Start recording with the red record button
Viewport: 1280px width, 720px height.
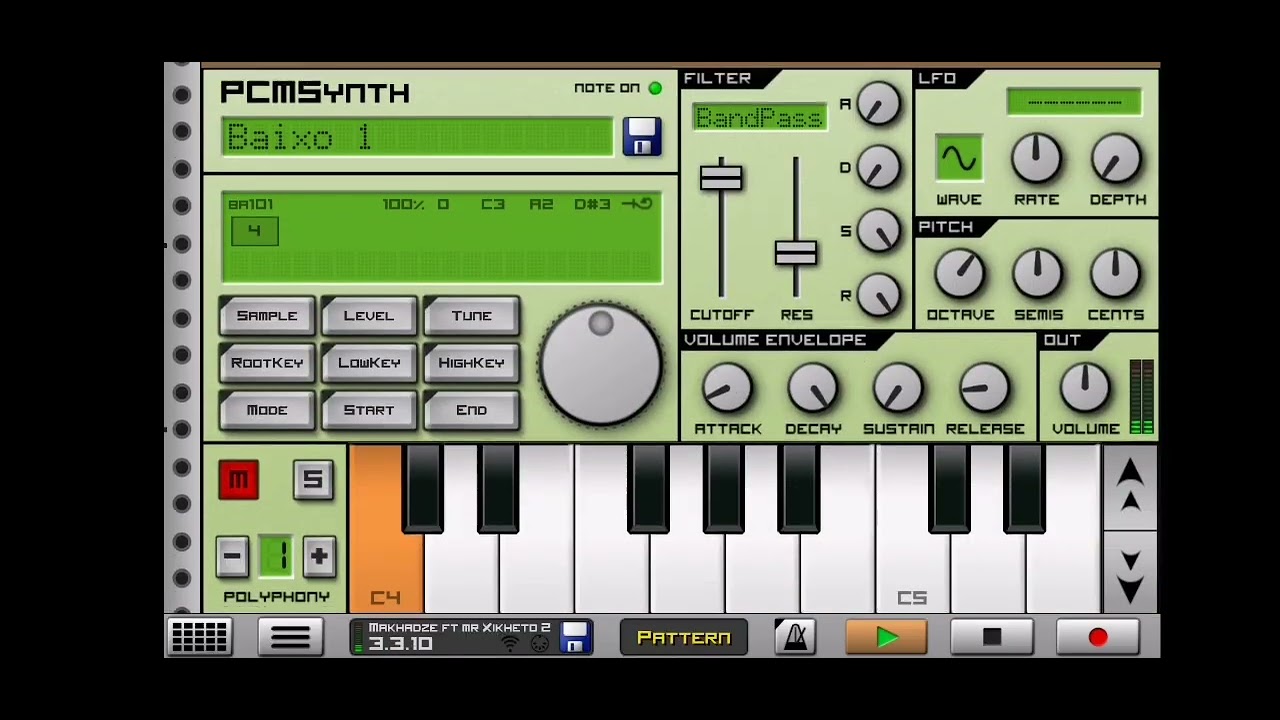pos(1097,637)
